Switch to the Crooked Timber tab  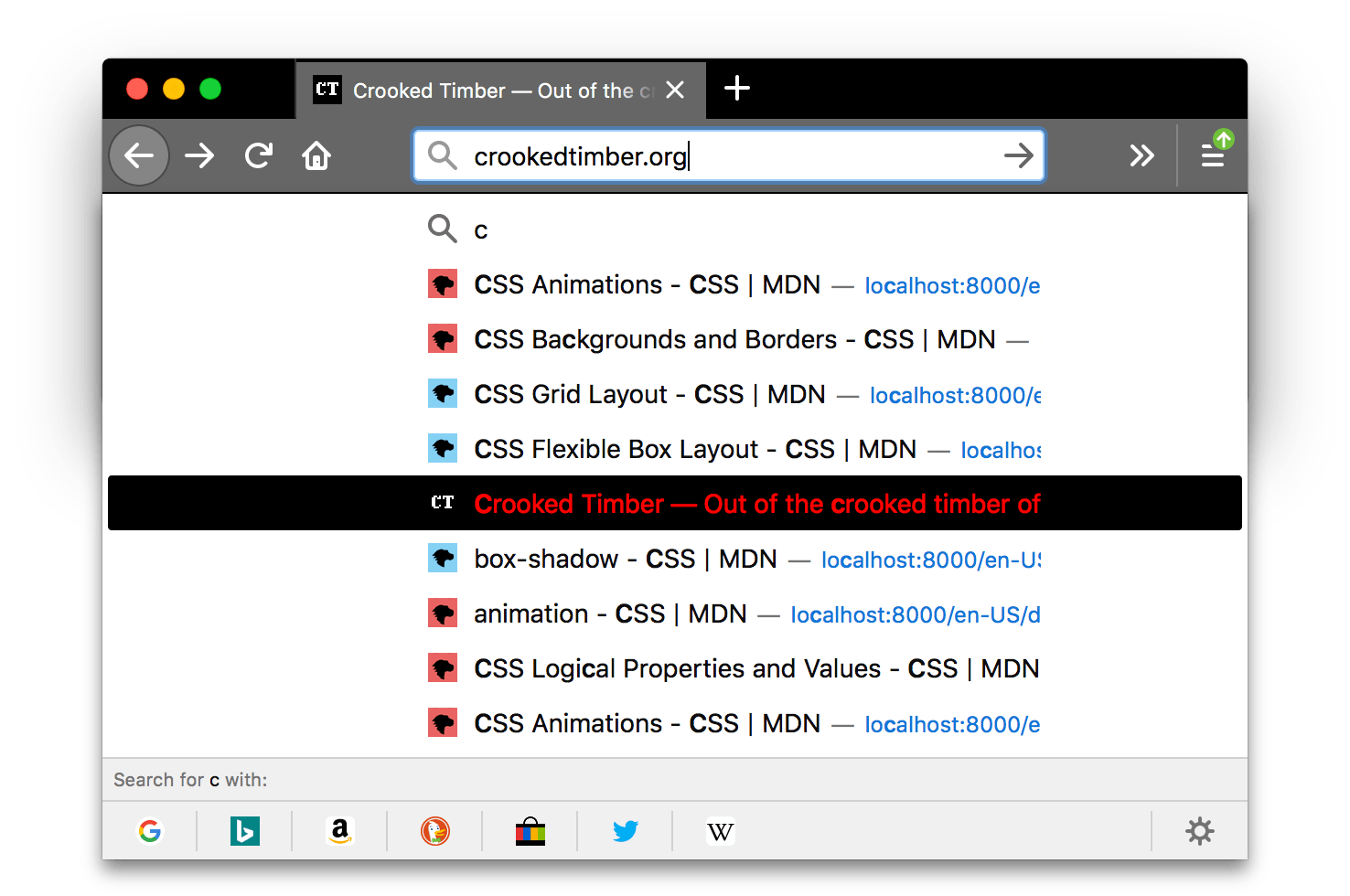click(485, 90)
